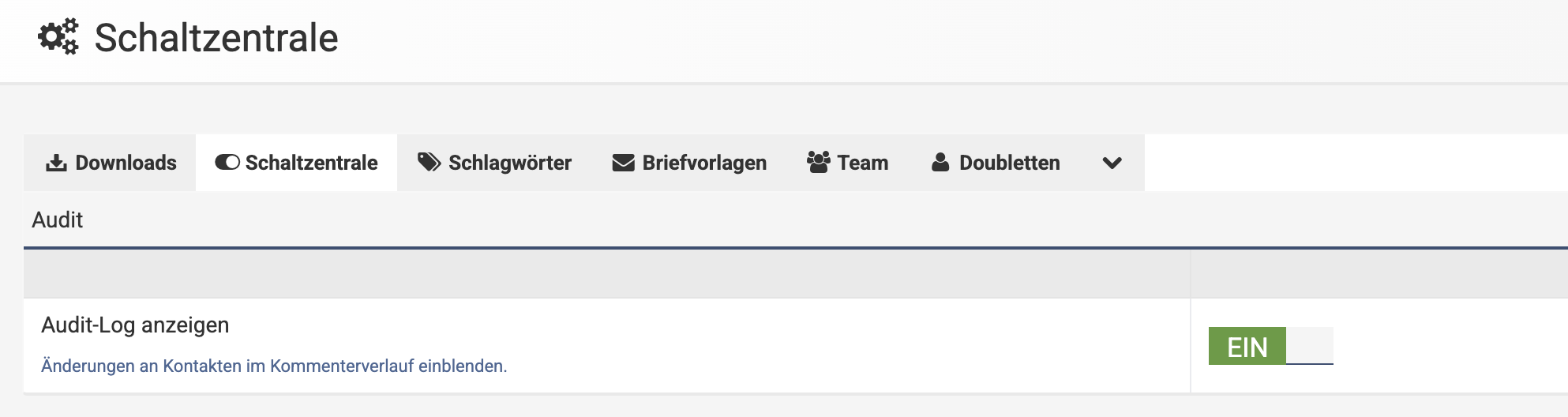Select the Schaltzentrale tab label
Screen dimensions: 1568x417
click(x=311, y=163)
